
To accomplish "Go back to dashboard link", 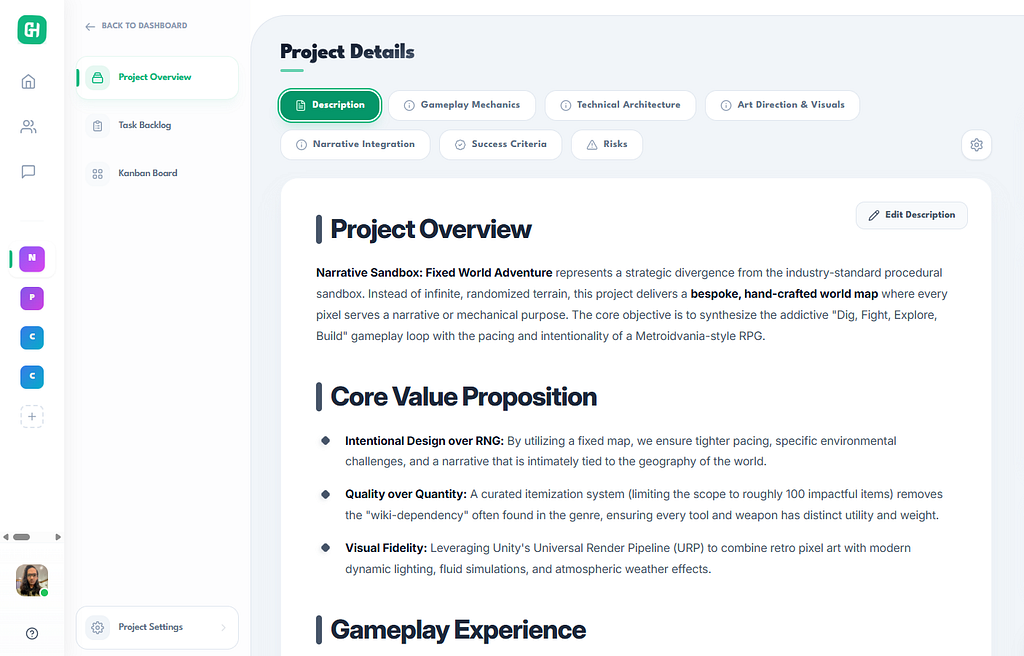I will [x=136, y=25].
